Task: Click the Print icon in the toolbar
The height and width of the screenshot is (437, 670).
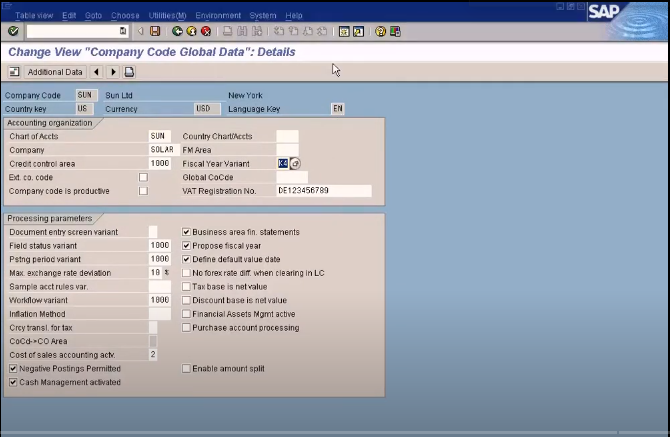Action: [x=228, y=31]
